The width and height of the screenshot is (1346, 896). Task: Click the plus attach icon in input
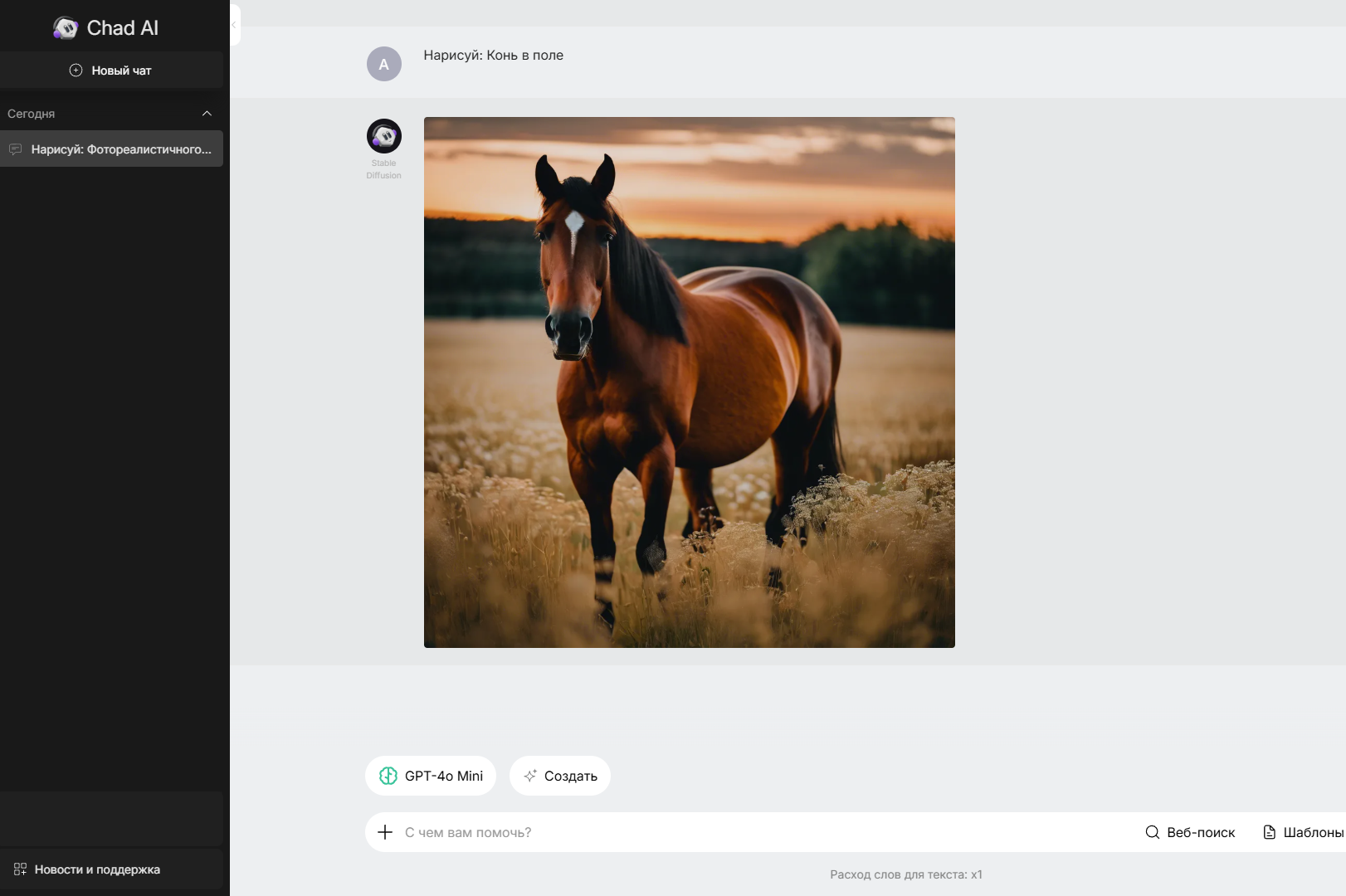coord(385,832)
